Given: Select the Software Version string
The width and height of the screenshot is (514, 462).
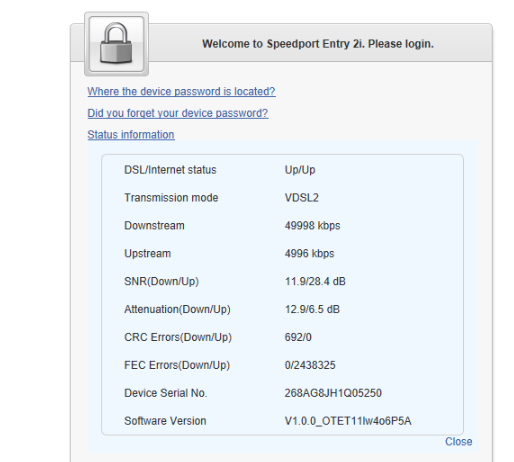Looking at the screenshot, I should (348, 421).
